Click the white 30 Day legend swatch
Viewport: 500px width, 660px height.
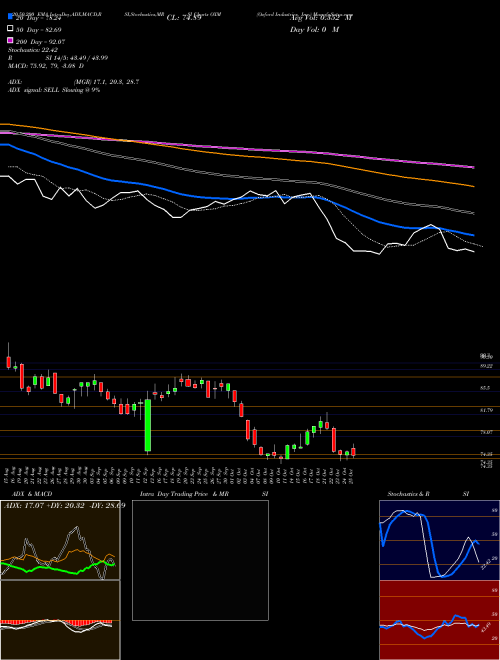10,29
